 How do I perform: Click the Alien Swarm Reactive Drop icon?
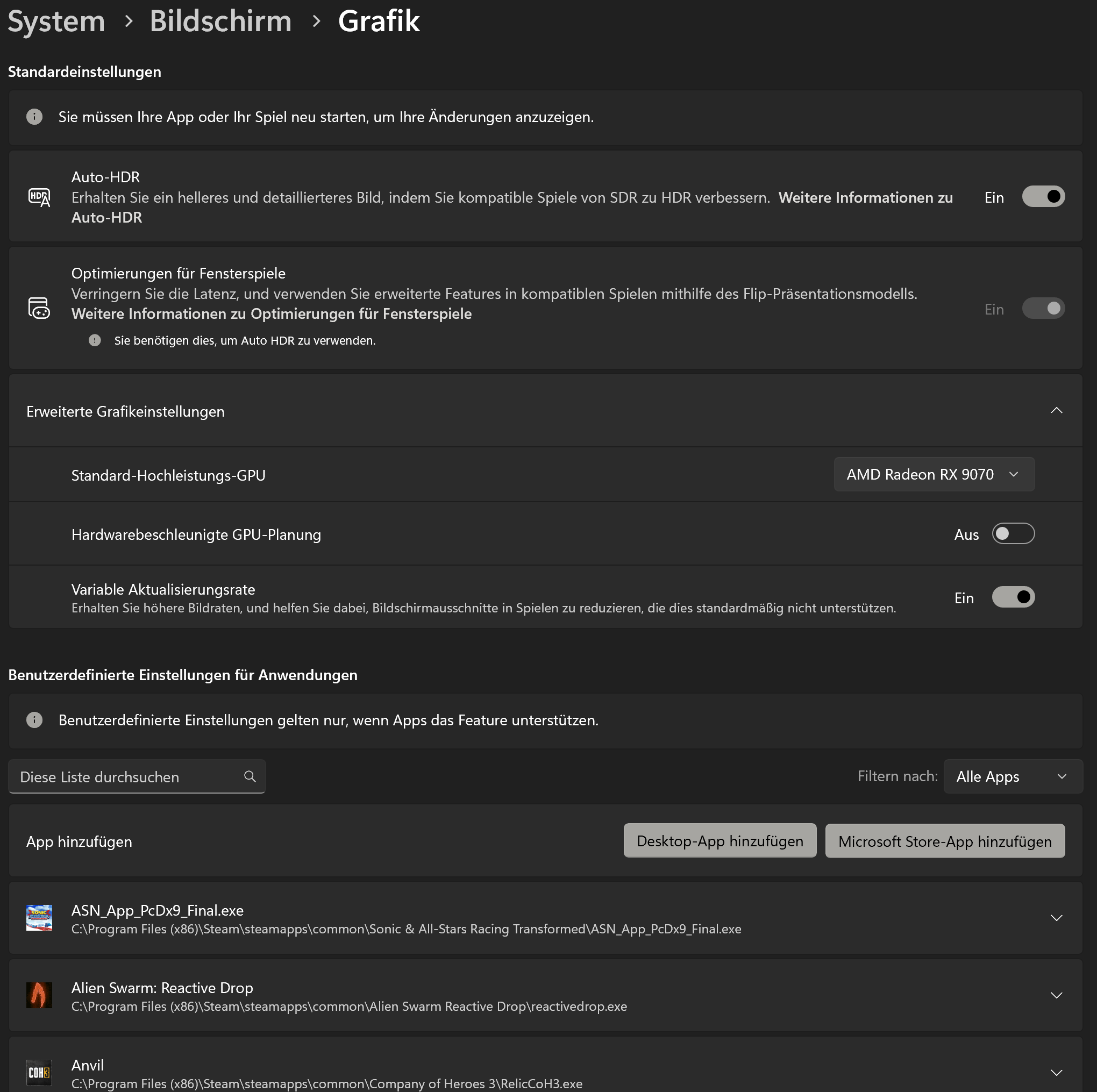(x=39, y=995)
